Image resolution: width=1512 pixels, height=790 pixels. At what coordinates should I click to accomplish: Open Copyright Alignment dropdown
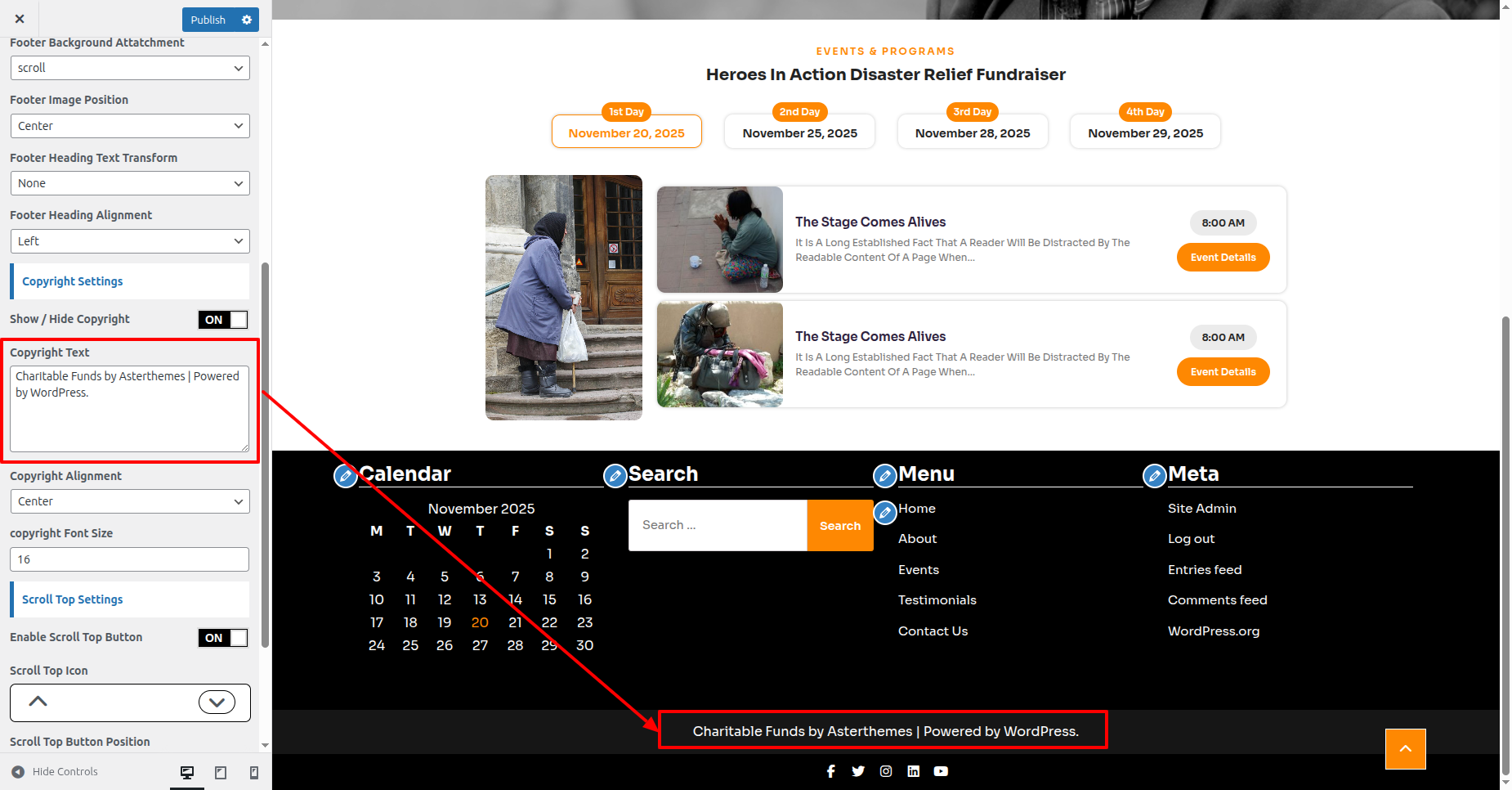click(x=130, y=501)
